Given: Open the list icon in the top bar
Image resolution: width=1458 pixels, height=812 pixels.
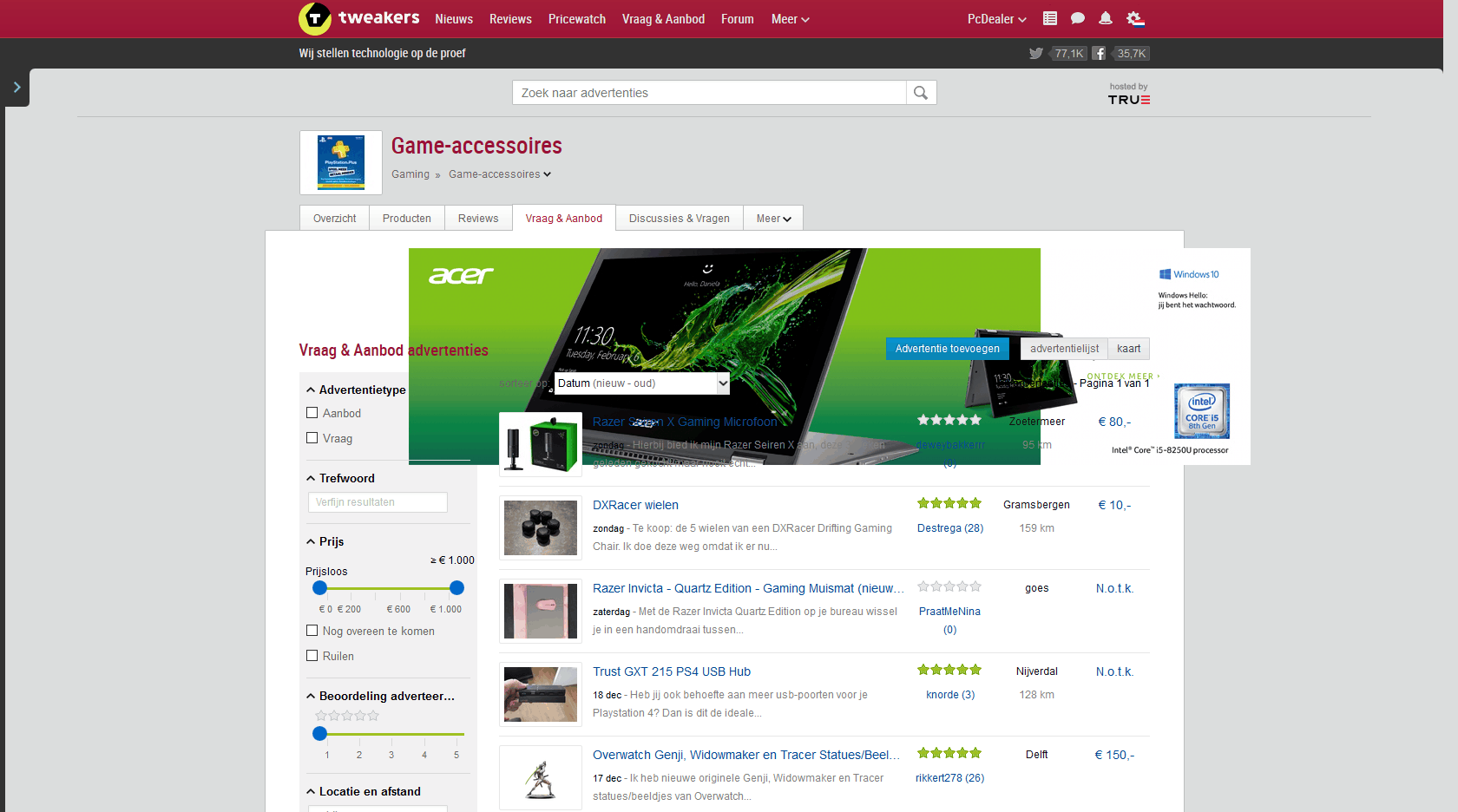Looking at the screenshot, I should click(x=1050, y=18).
